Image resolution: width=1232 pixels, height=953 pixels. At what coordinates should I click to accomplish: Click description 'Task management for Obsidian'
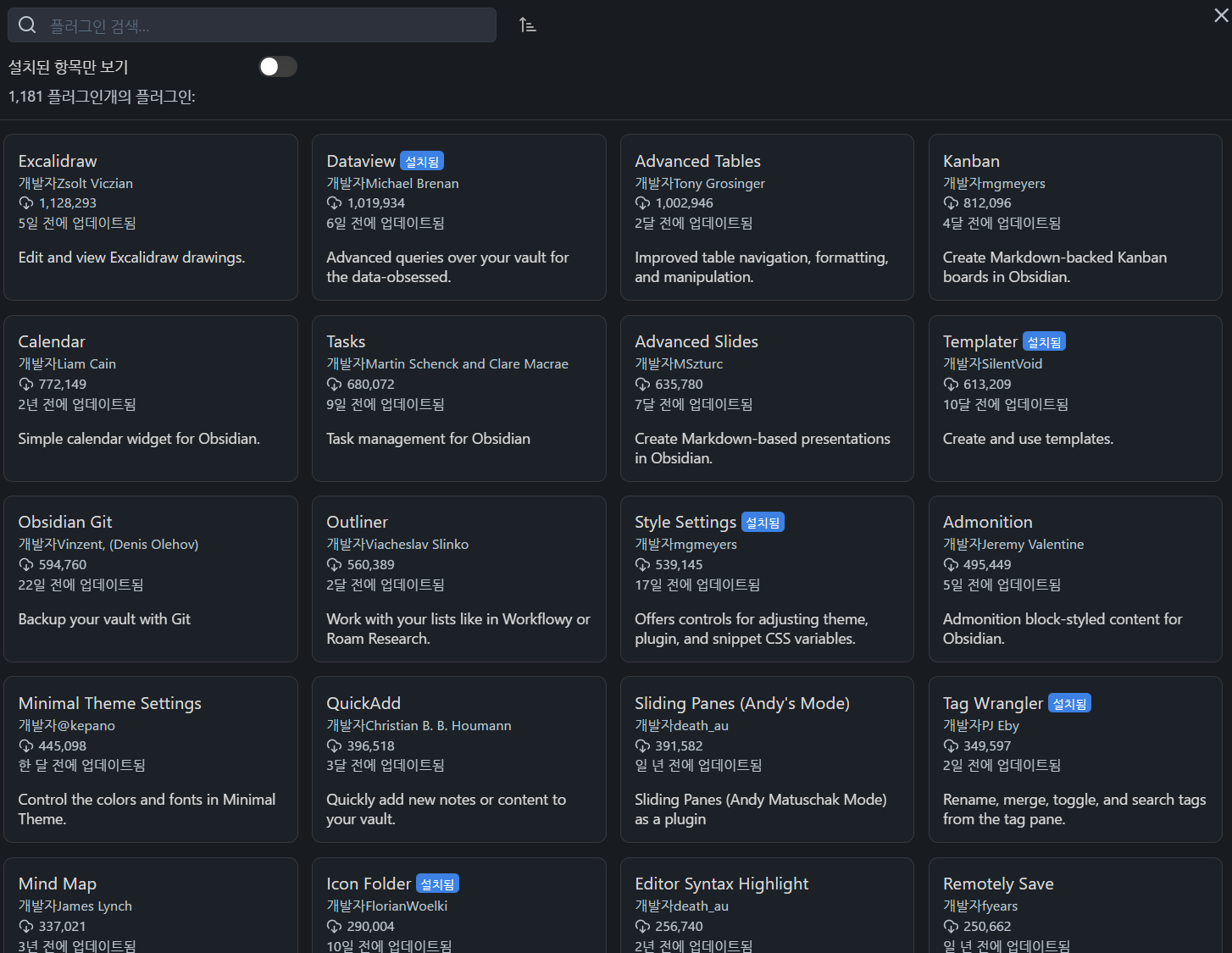tap(429, 439)
